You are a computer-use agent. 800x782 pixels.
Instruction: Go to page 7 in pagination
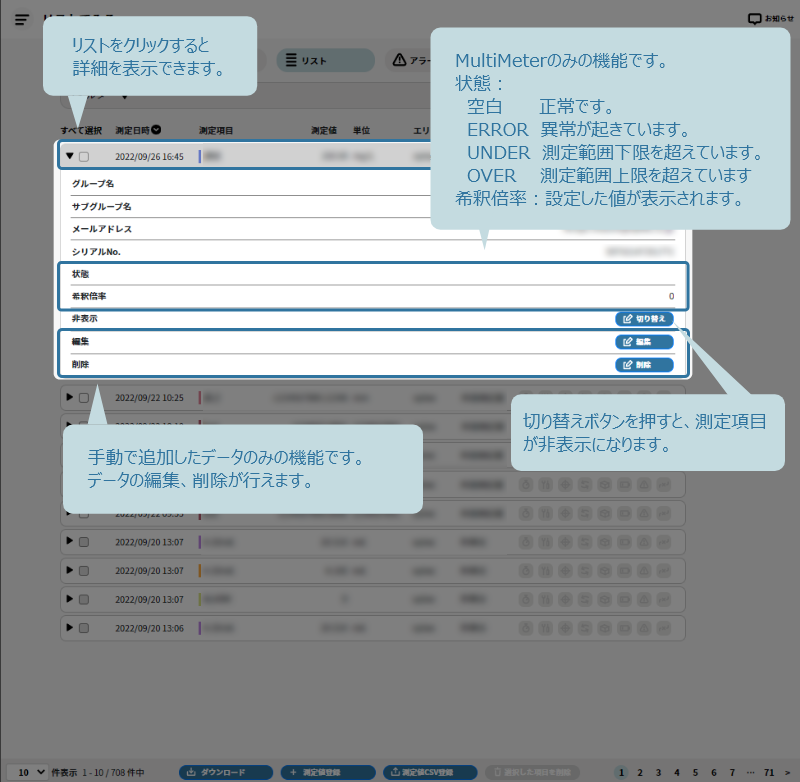pyautogui.click(x=732, y=772)
